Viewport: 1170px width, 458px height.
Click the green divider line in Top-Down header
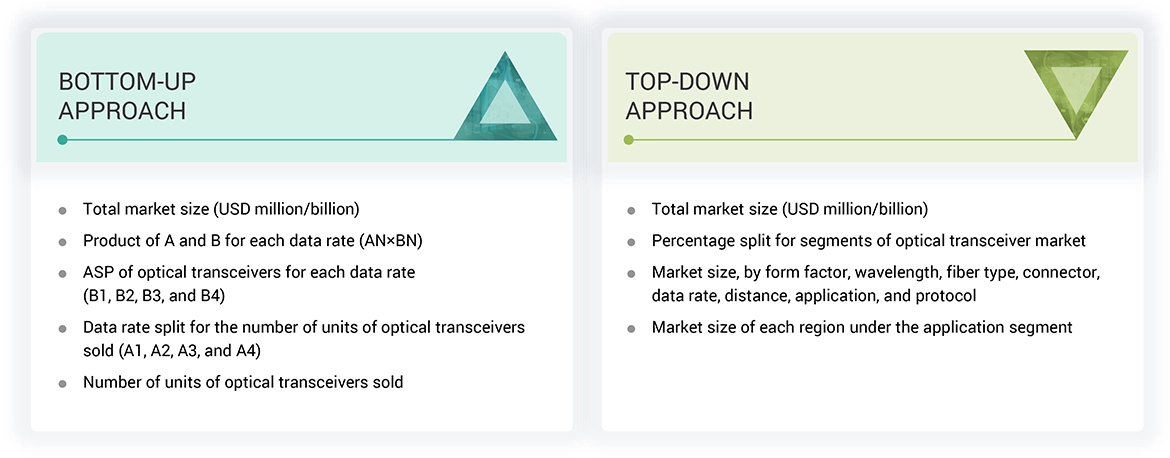click(850, 139)
